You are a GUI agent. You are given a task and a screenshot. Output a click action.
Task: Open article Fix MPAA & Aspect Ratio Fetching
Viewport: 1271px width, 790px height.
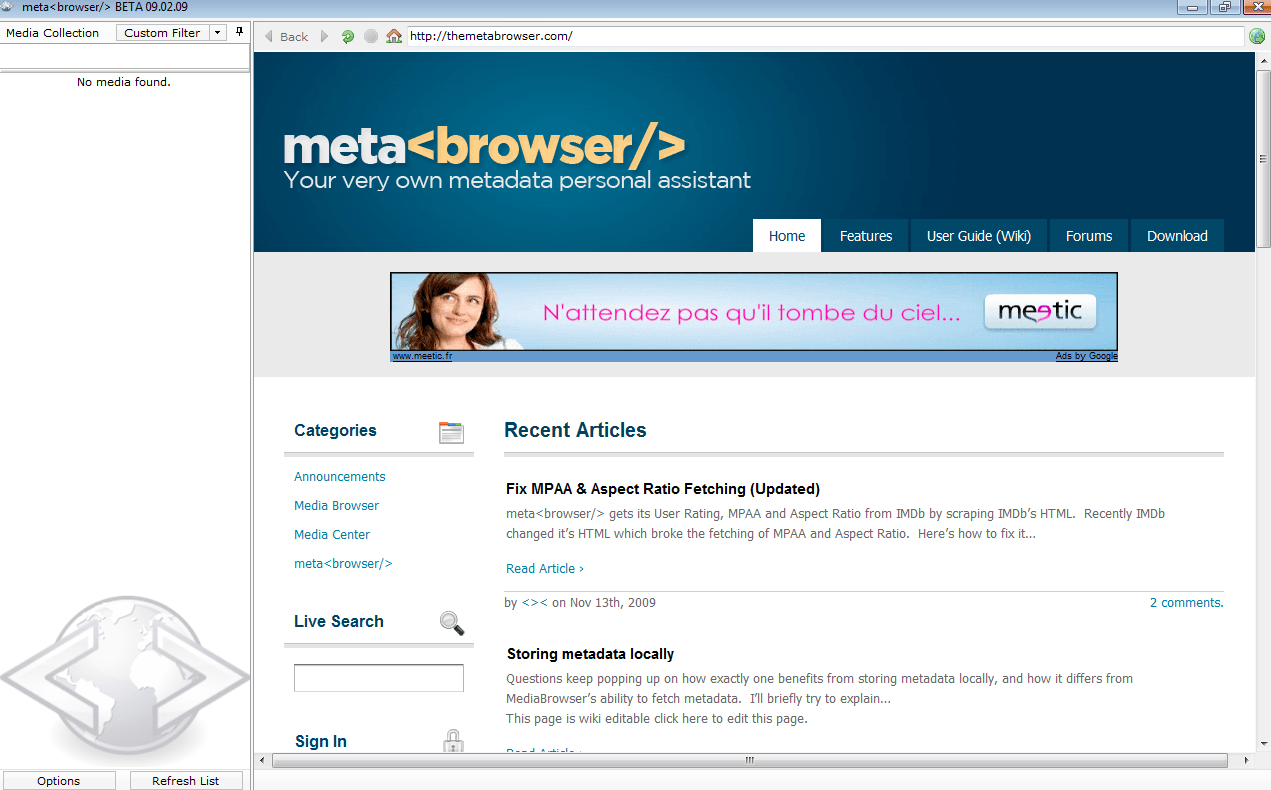[x=663, y=489]
